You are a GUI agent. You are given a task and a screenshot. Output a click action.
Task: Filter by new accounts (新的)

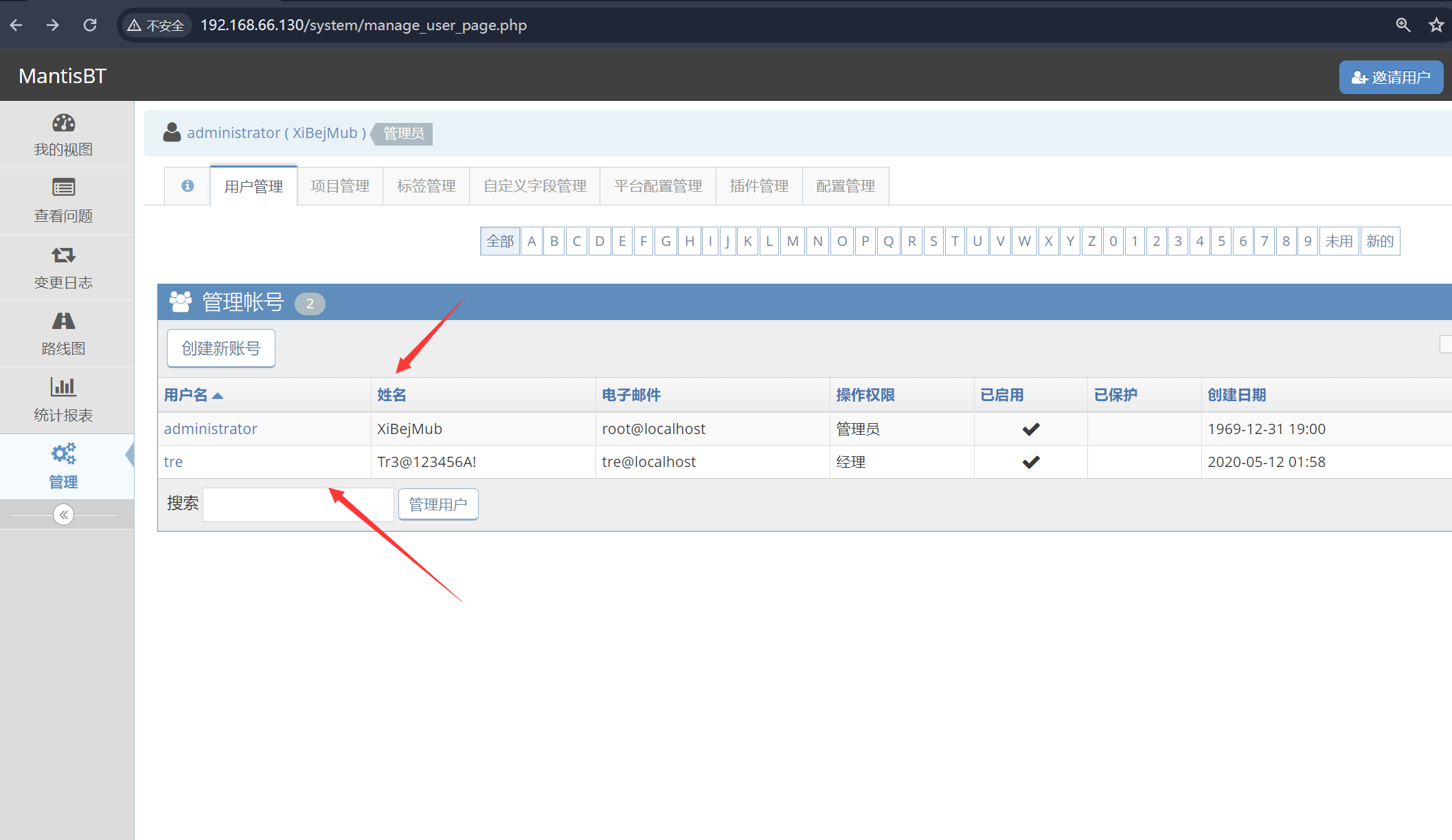pyautogui.click(x=1381, y=241)
